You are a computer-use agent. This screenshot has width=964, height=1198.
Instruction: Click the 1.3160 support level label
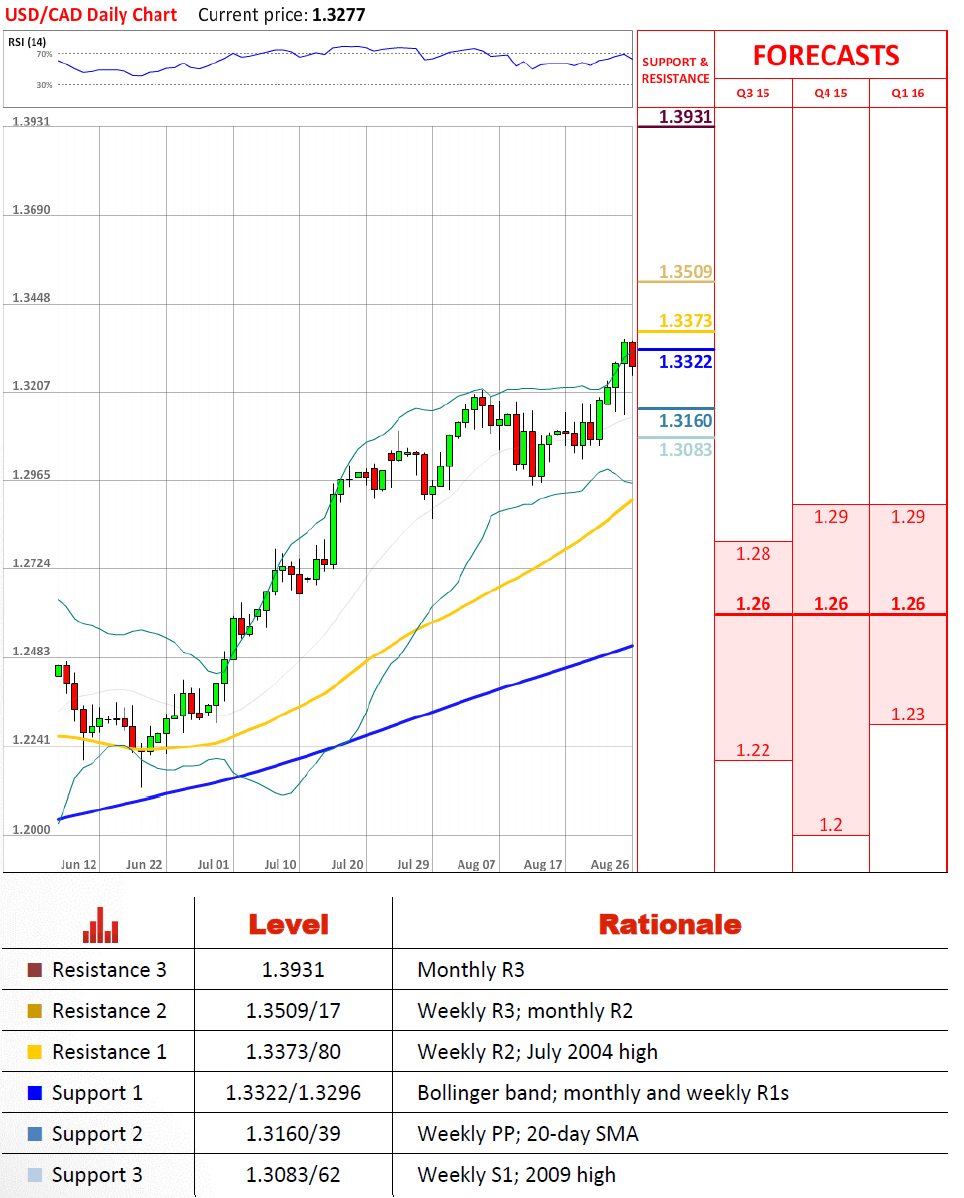click(685, 421)
